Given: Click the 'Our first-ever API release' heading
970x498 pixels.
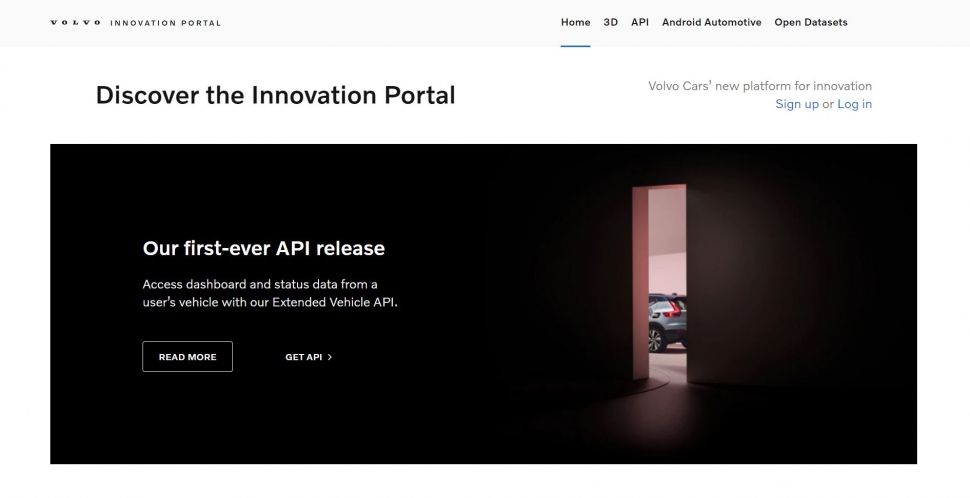Looking at the screenshot, I should [263, 248].
